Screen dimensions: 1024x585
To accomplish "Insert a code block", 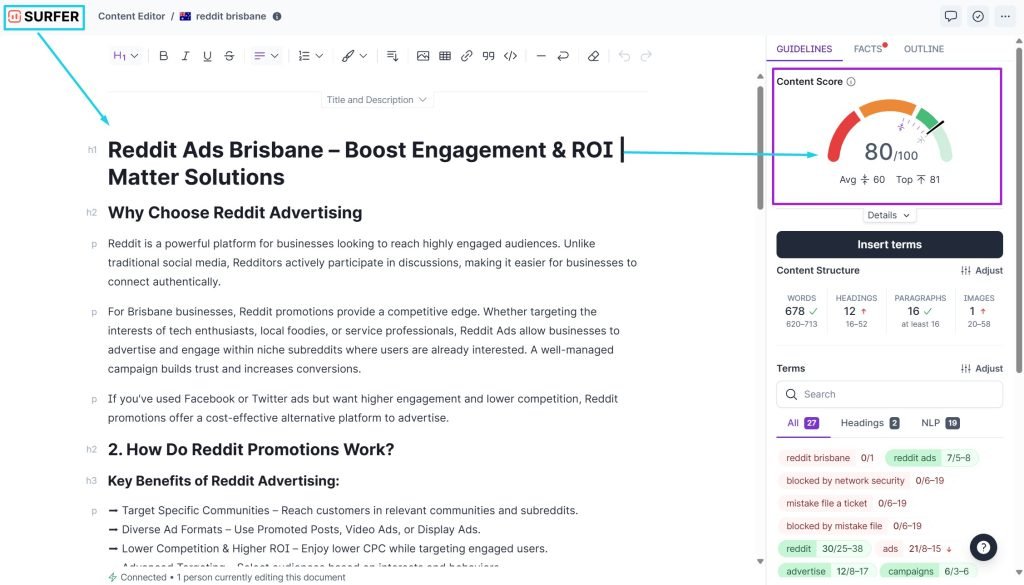I will click(x=511, y=56).
